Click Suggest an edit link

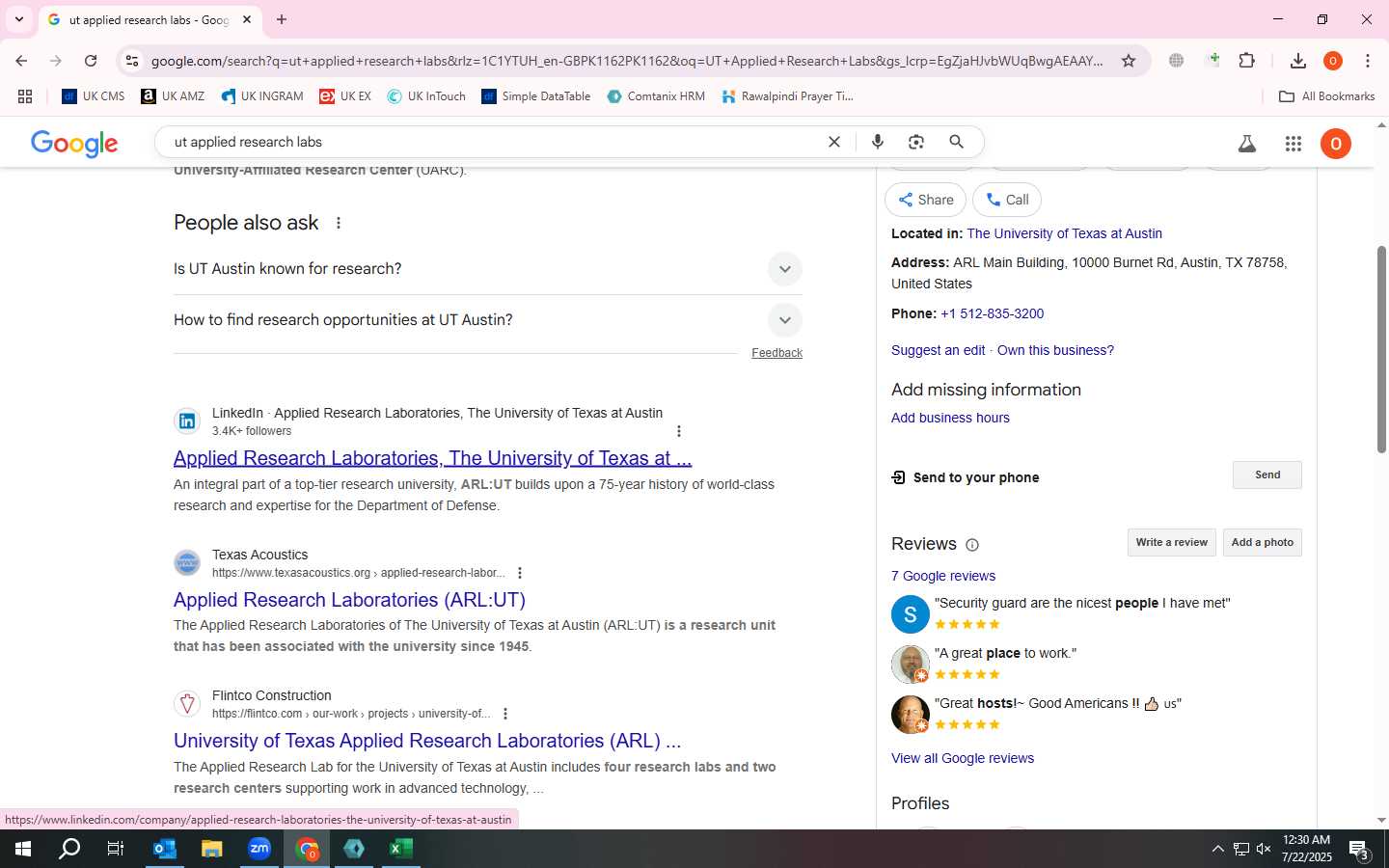(938, 350)
